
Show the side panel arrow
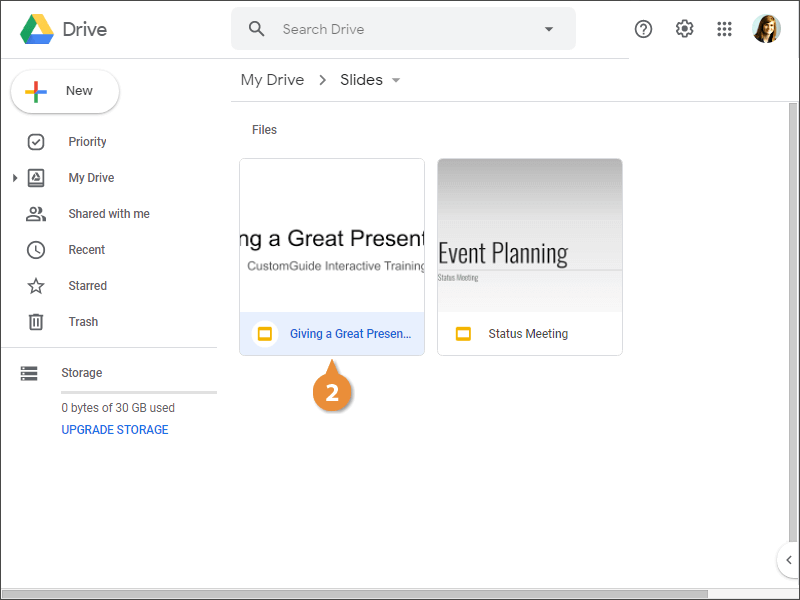tap(788, 560)
